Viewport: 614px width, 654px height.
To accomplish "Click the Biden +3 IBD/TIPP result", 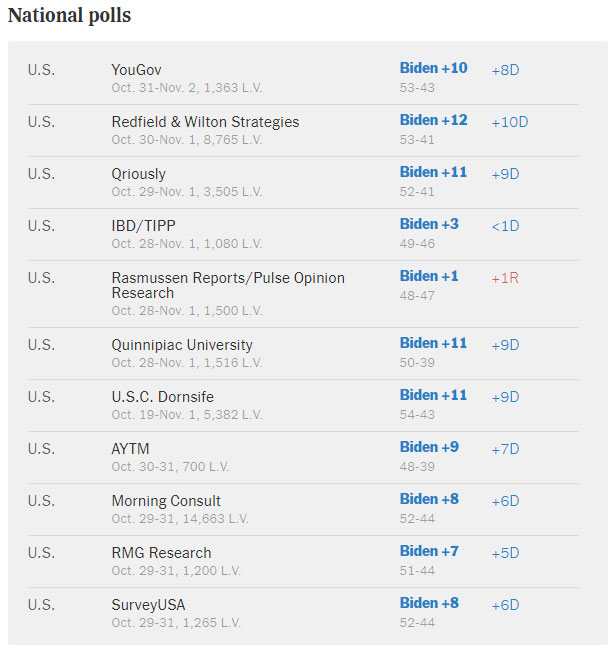I will tap(429, 224).
